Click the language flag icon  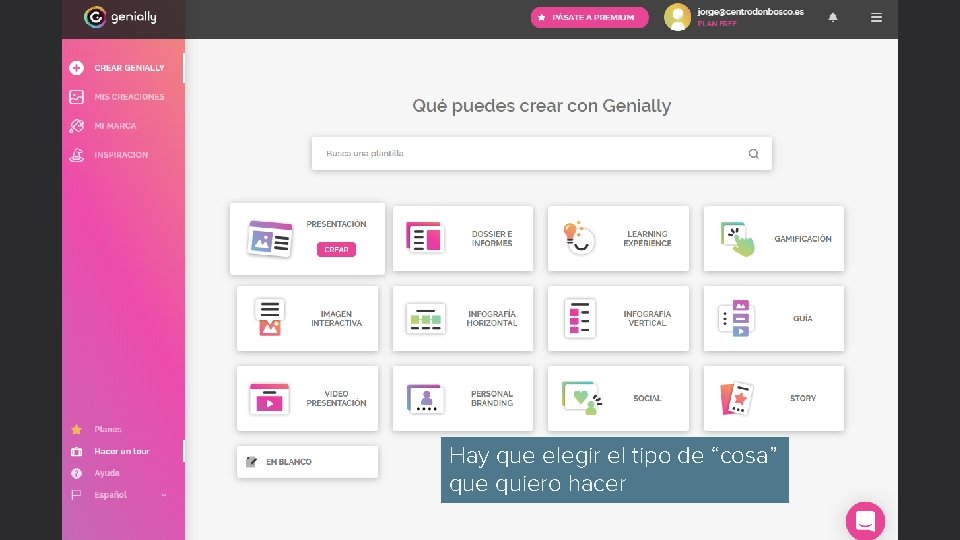coord(76,495)
